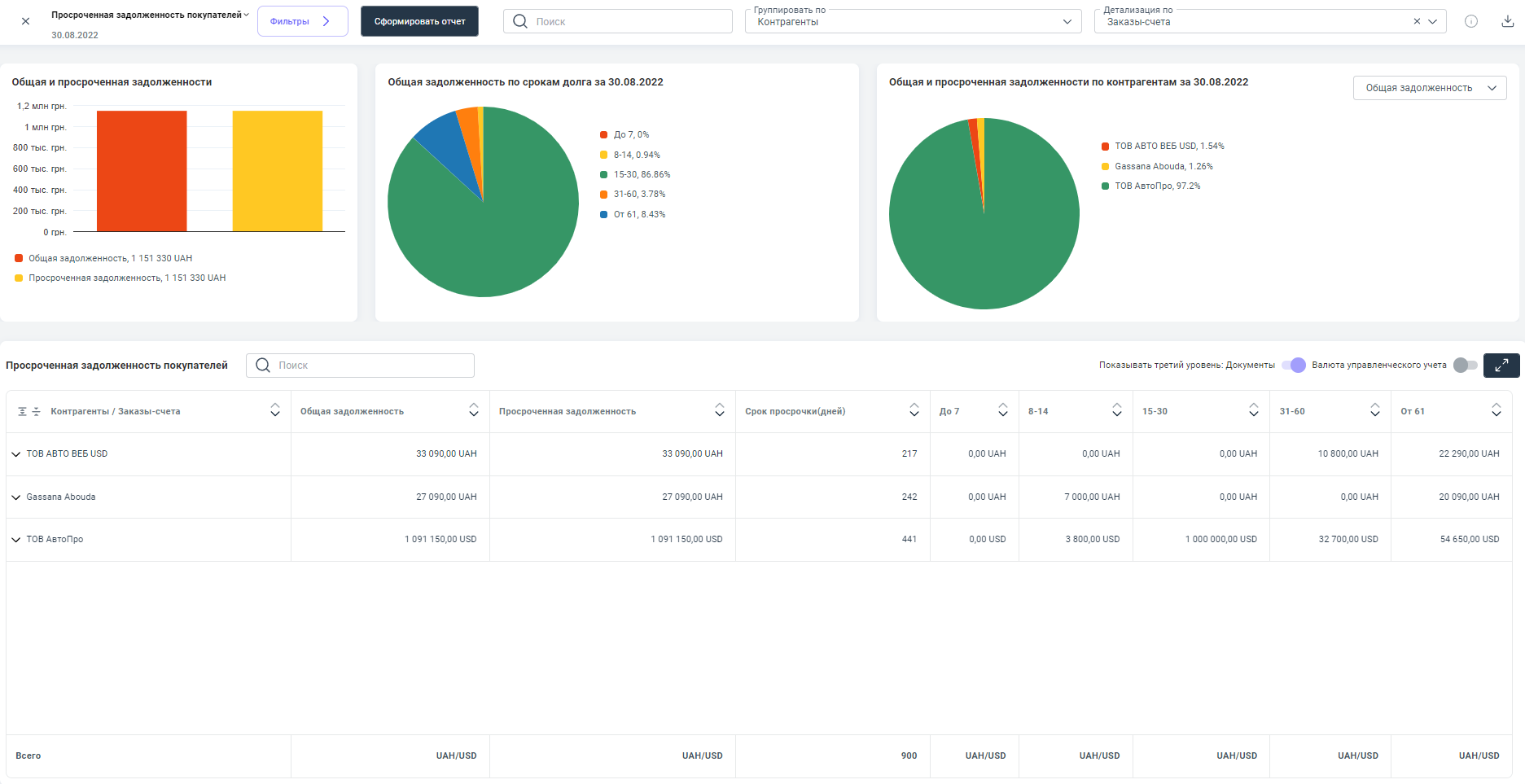Enable Валюта управленческого учета toggle
Viewport: 1525px width, 784px height.
click(1465, 366)
